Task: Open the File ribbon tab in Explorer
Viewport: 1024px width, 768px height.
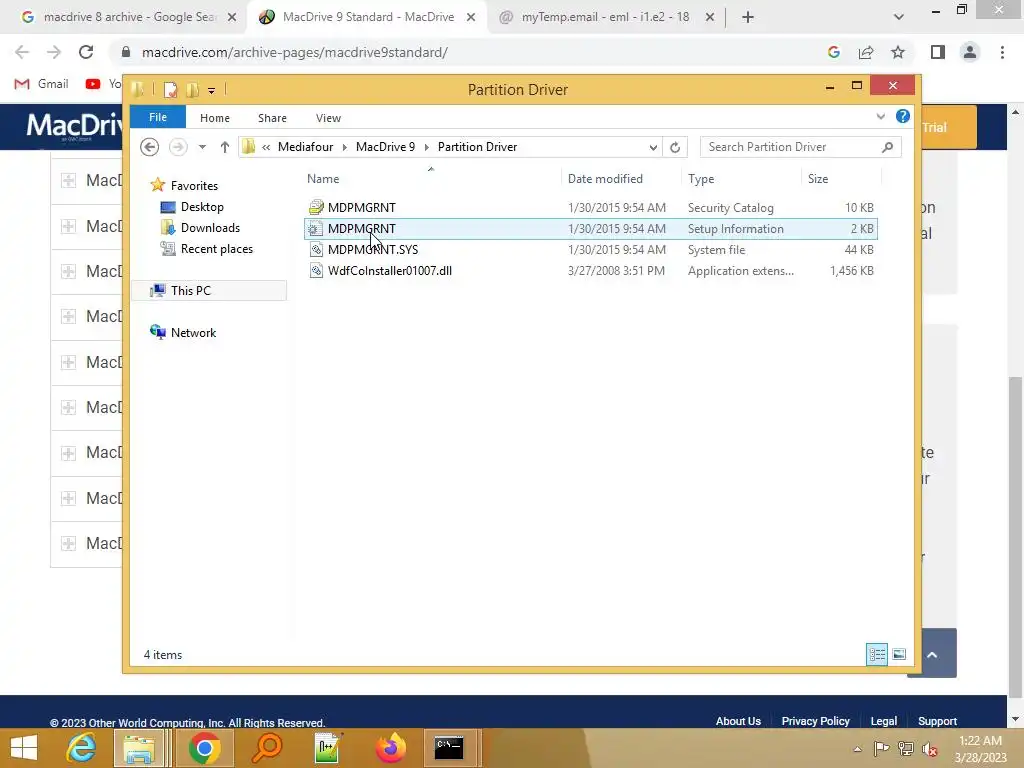Action: point(157,117)
